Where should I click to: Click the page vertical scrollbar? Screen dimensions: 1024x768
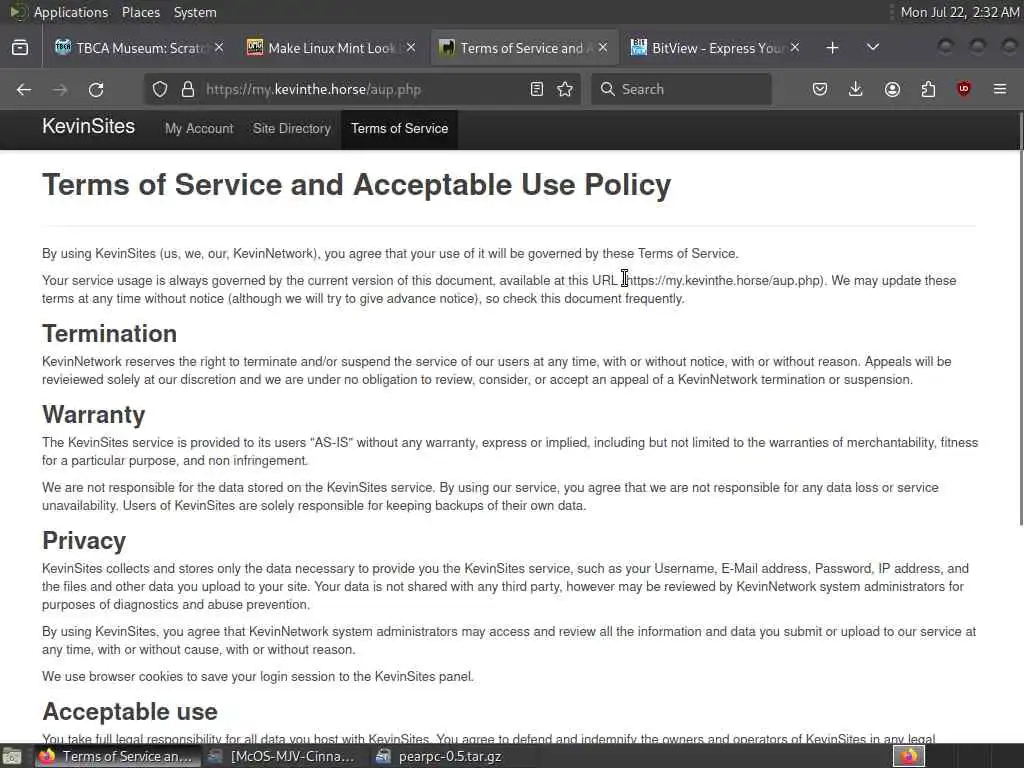tap(1021, 319)
